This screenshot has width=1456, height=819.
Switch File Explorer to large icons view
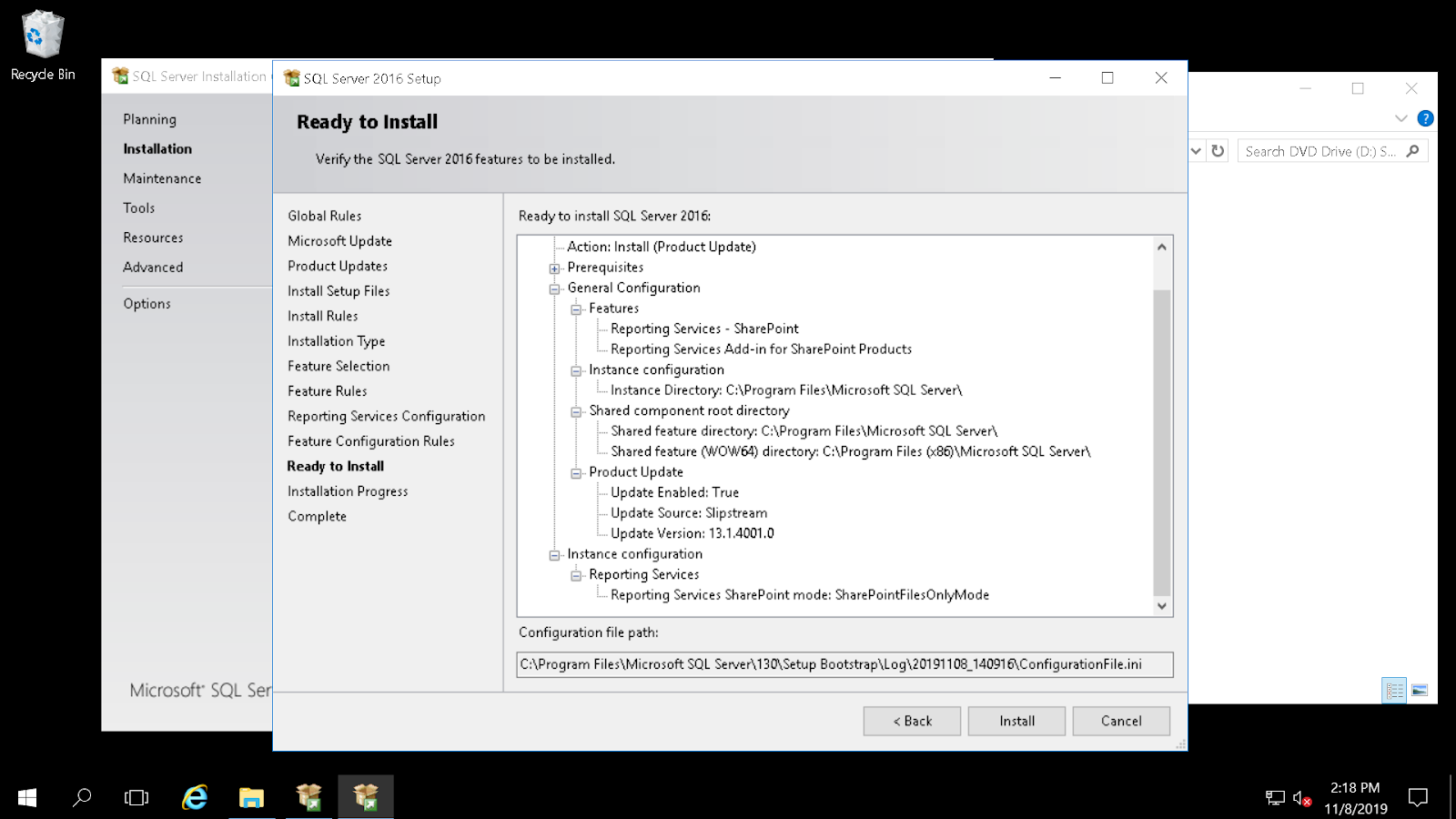point(1420,691)
